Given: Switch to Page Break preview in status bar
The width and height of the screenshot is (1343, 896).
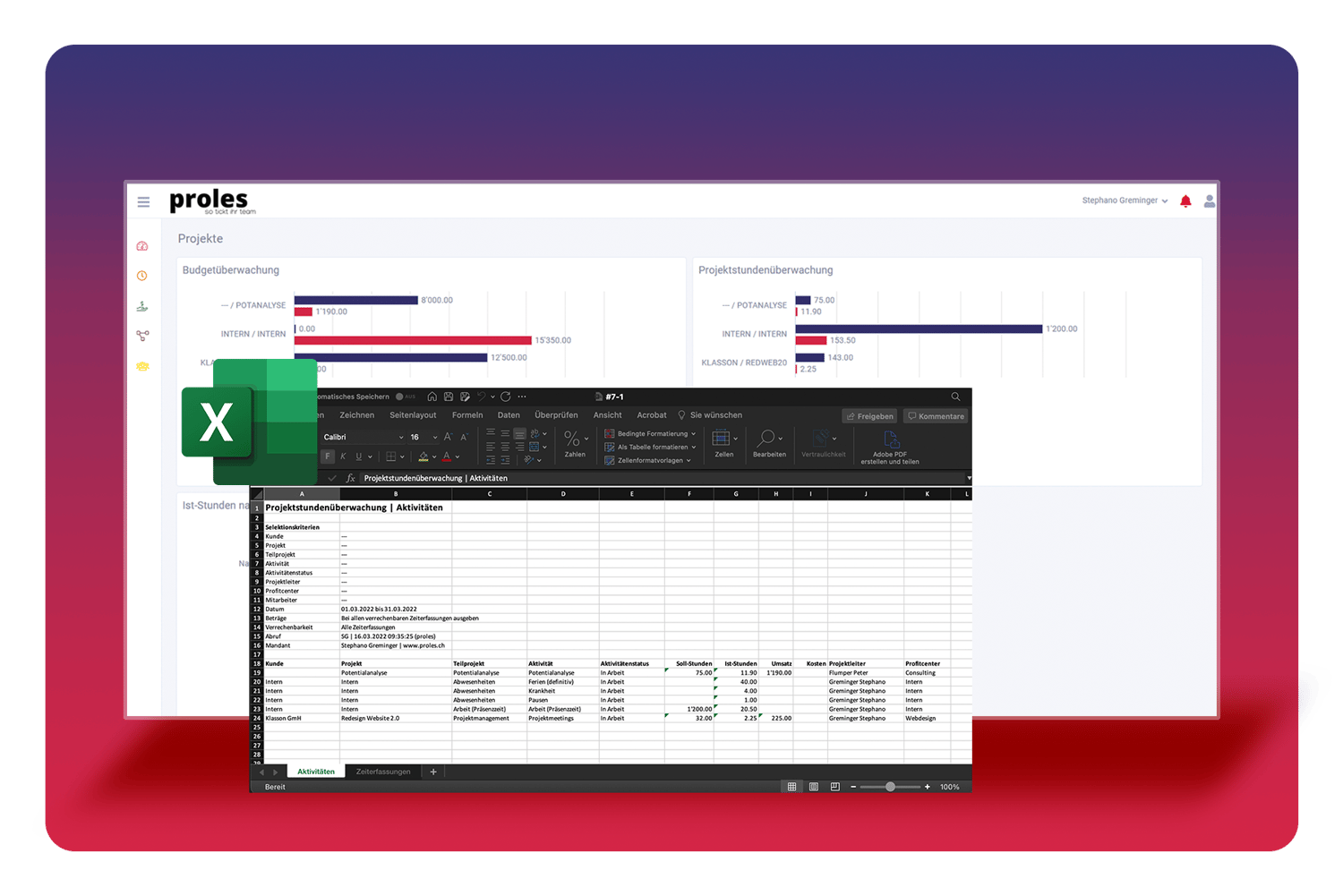Looking at the screenshot, I should (x=835, y=787).
